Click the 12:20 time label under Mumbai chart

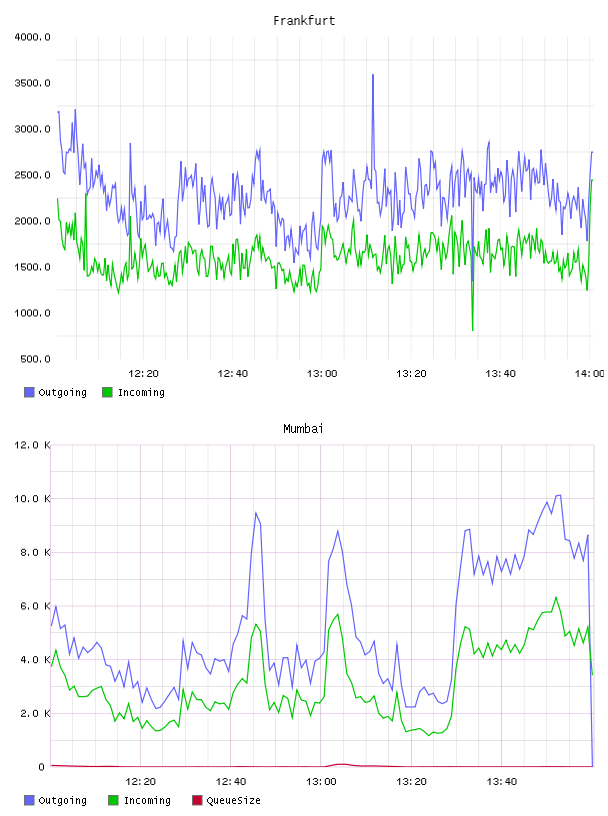(x=141, y=782)
